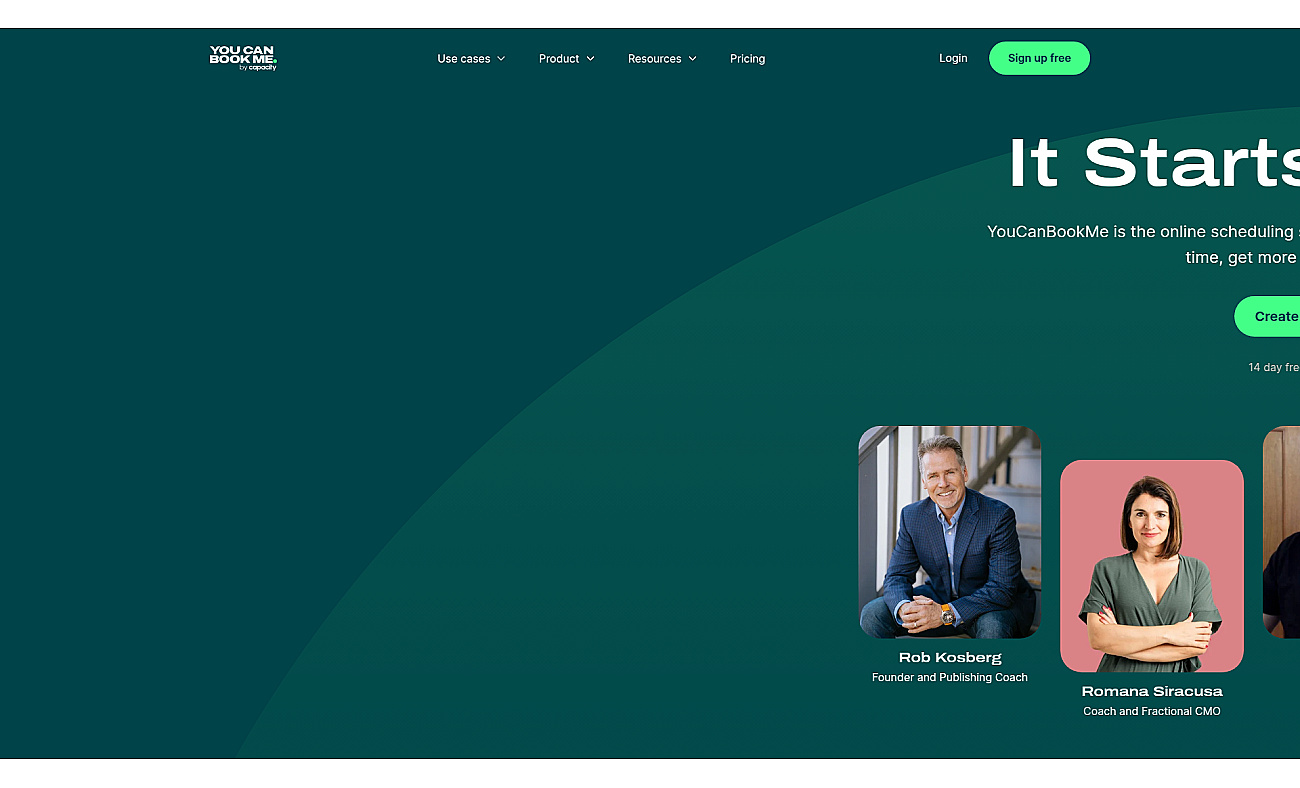Expand the Product chevron arrow
1300x788 pixels.
(x=590, y=59)
